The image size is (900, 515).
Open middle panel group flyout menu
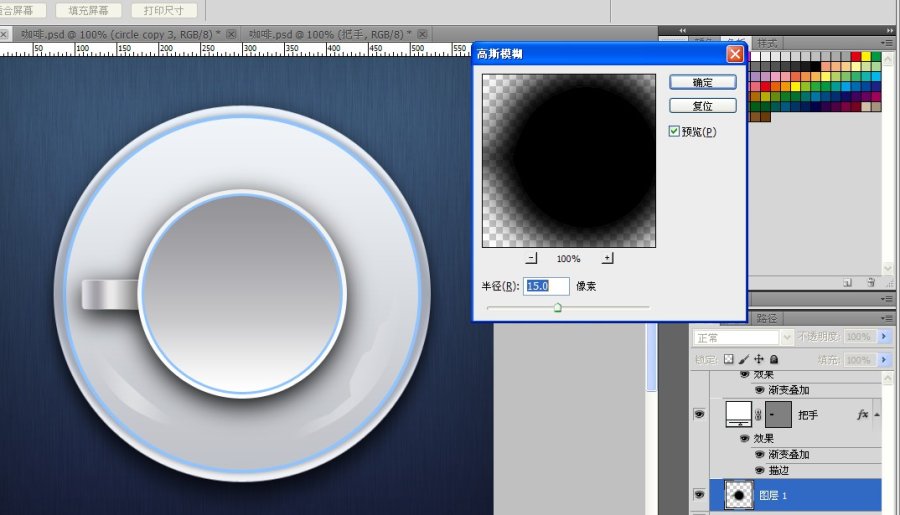pos(887,299)
